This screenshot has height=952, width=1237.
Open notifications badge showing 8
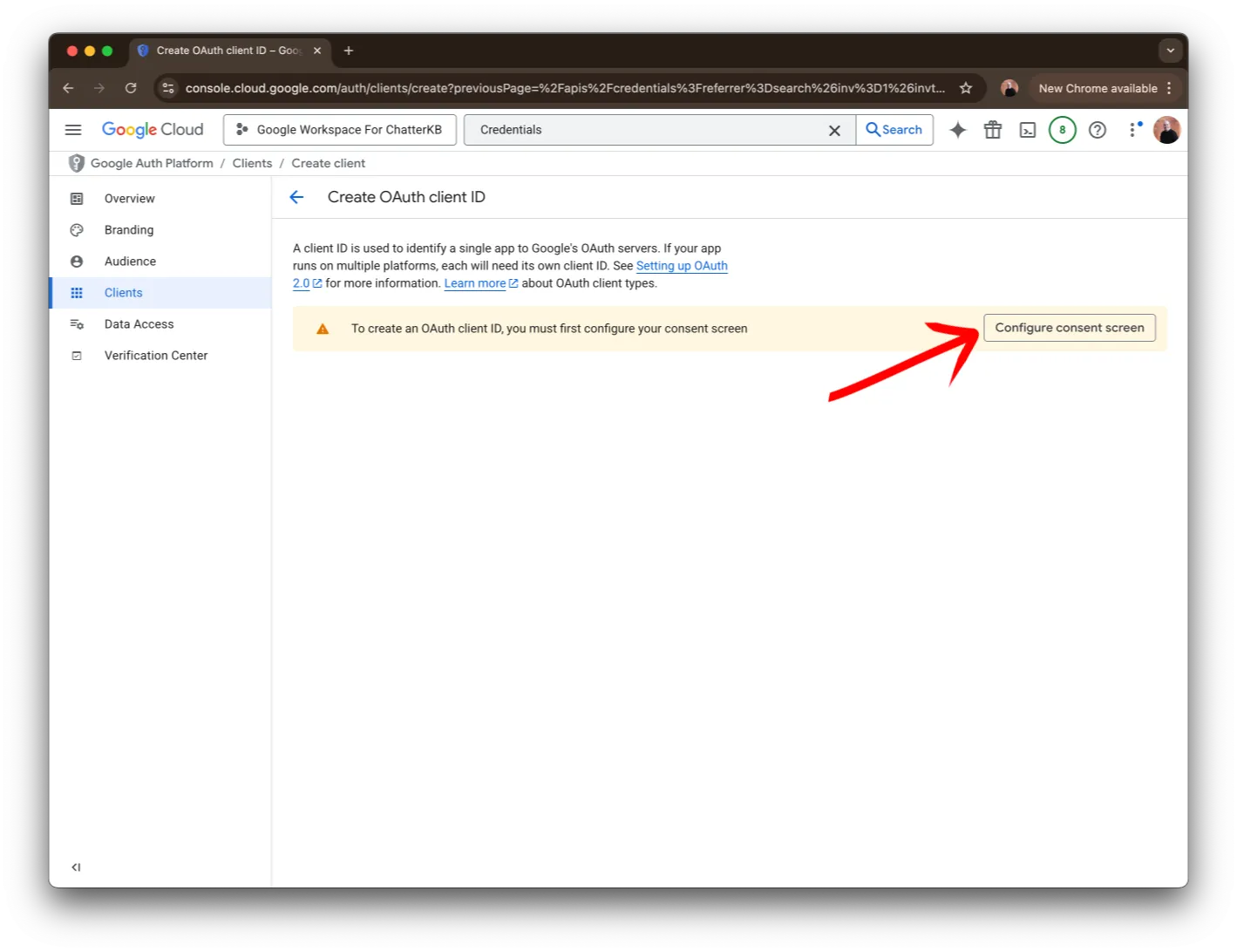(1062, 130)
